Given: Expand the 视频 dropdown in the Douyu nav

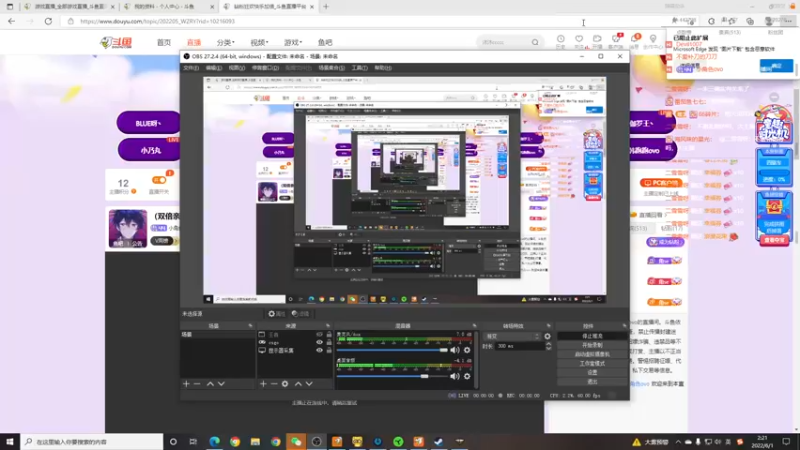Looking at the screenshot, I should 259,42.
